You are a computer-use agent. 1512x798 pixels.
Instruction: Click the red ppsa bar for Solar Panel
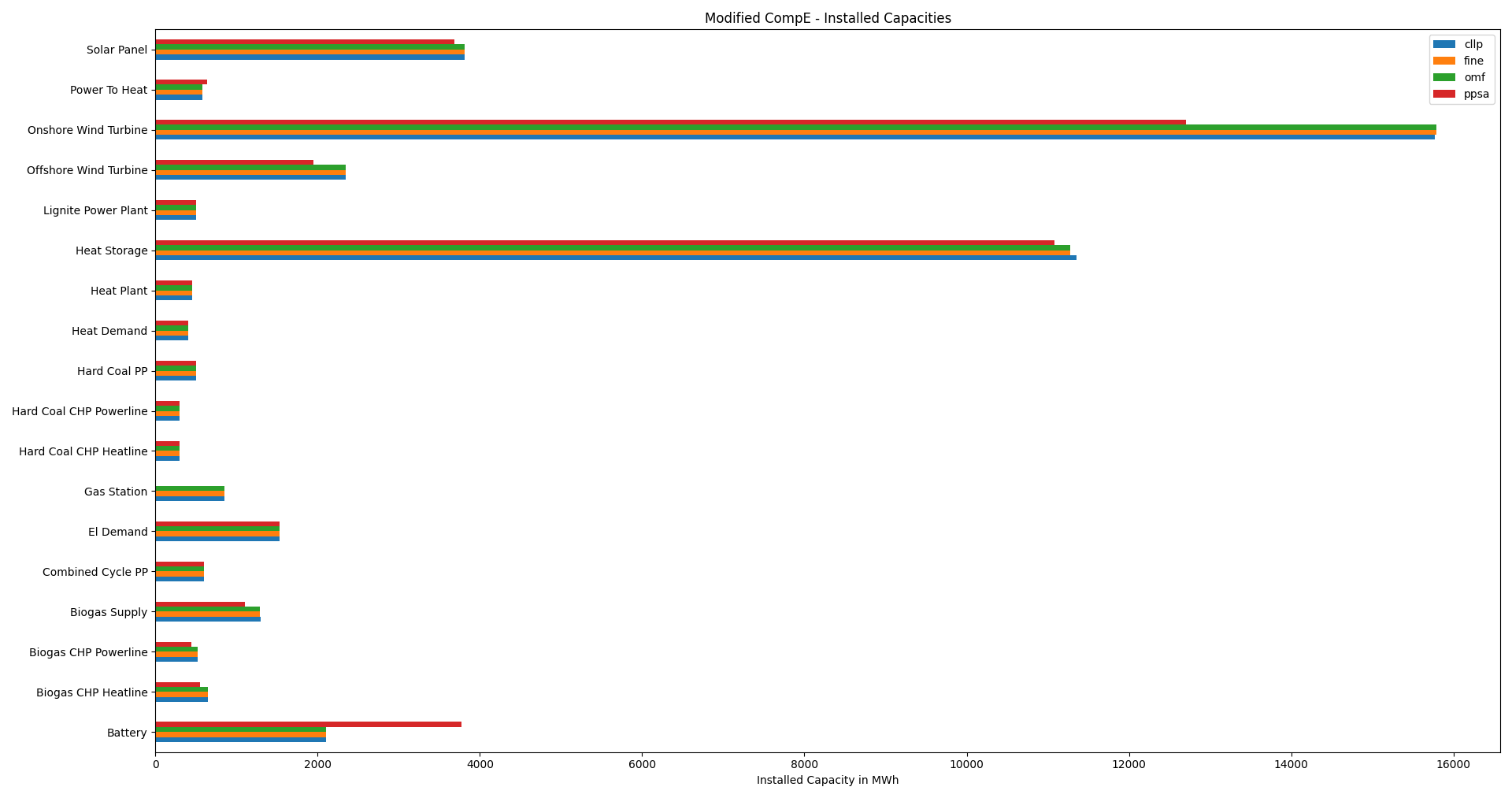pyautogui.click(x=305, y=42)
